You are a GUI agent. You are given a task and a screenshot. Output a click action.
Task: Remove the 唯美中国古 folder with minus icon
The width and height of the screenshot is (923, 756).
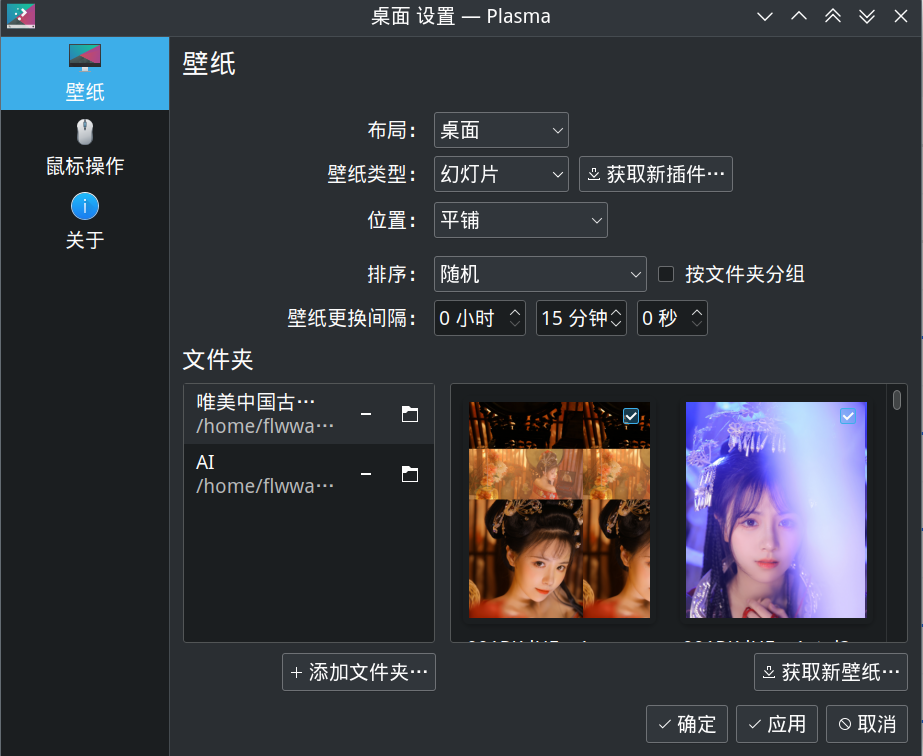[x=366, y=414]
